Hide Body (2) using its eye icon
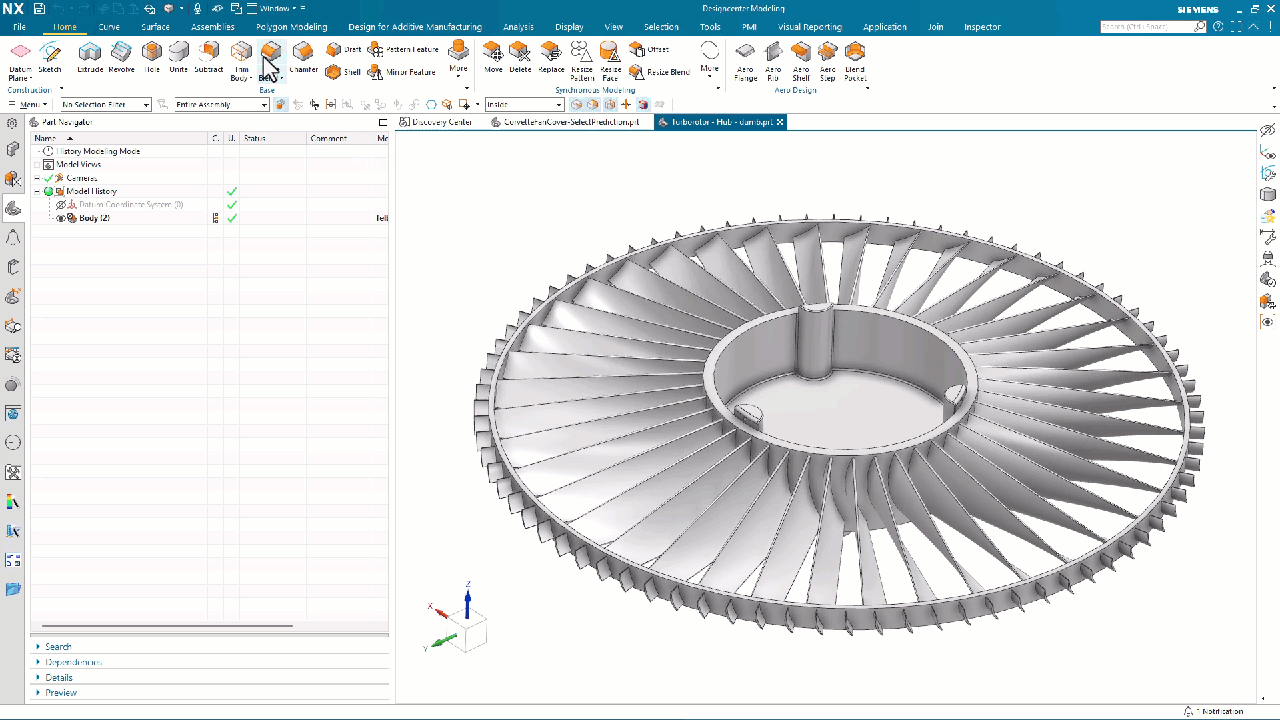Screen dimensions: 1280x720 (x=61, y=218)
